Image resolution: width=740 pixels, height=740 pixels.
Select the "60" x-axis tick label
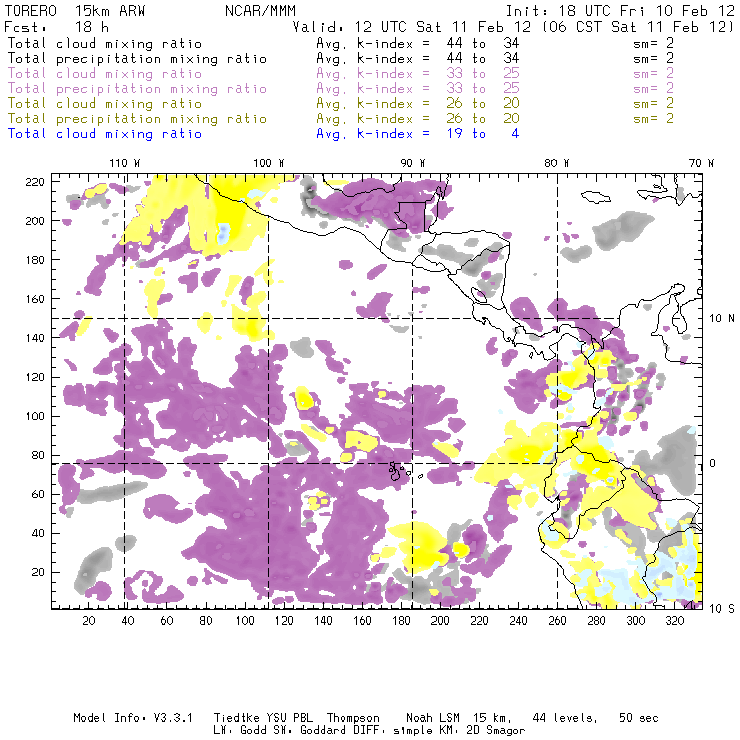click(x=167, y=621)
